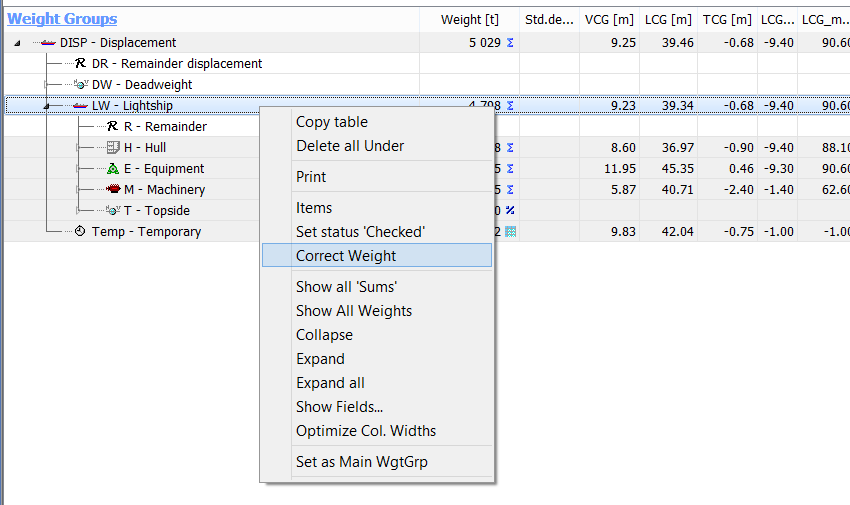Select Delete all Under menu entry
The image size is (850, 505).
point(377,146)
